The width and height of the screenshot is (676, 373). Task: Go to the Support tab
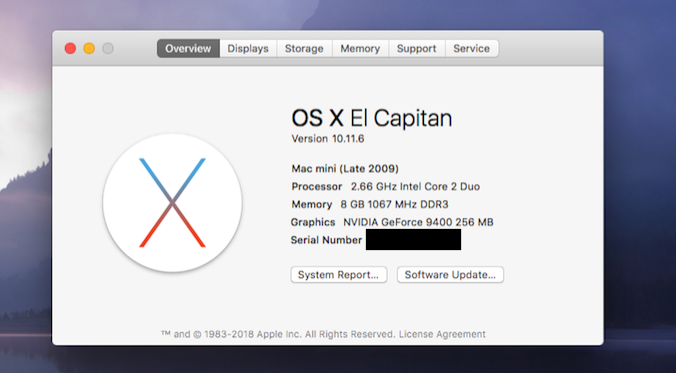416,48
